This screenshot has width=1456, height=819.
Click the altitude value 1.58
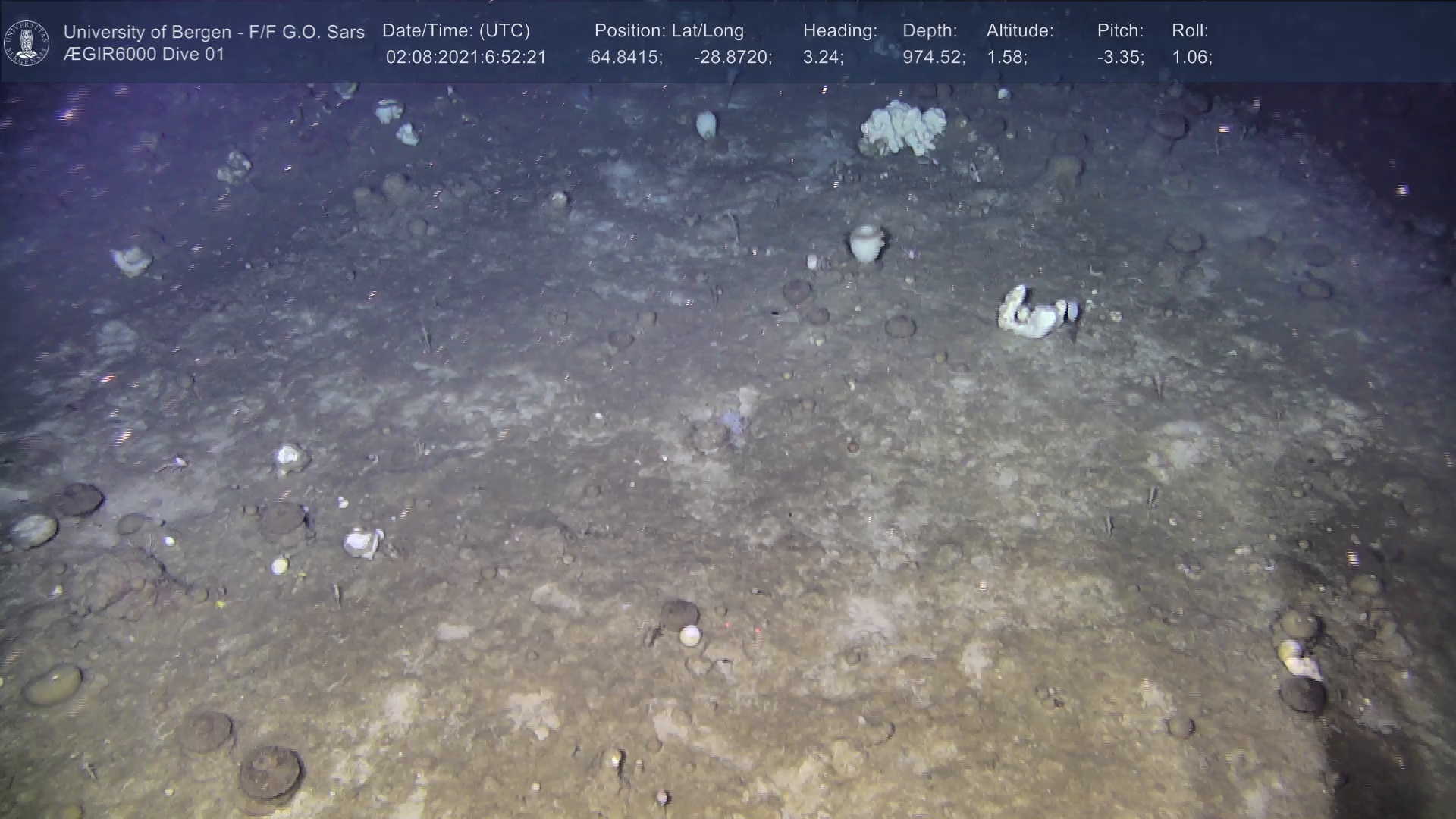(1006, 57)
